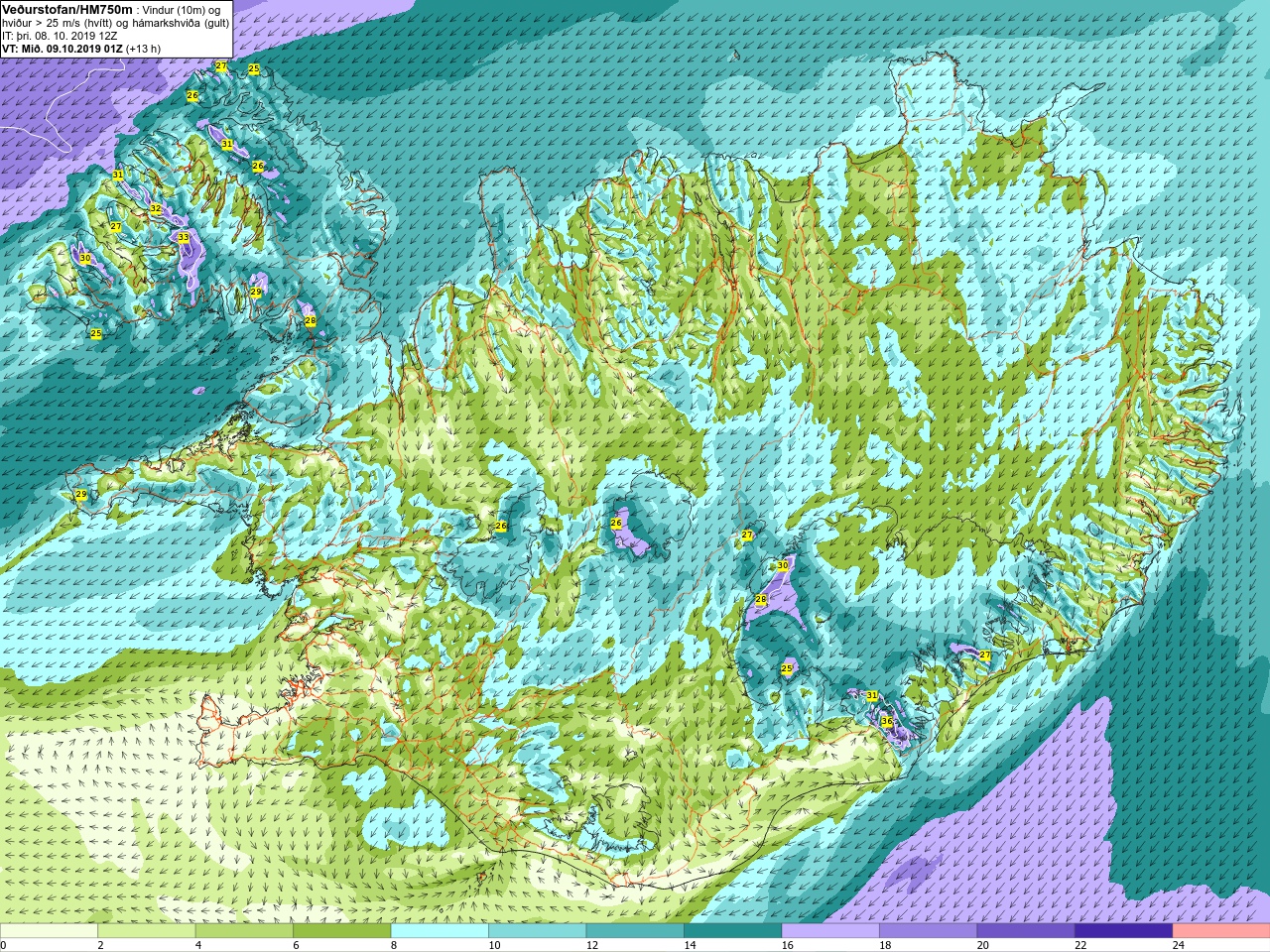1270x952 pixels.
Task: Pick the 0–2 m/s pale legend swatch
Action: pyautogui.click(x=49, y=931)
